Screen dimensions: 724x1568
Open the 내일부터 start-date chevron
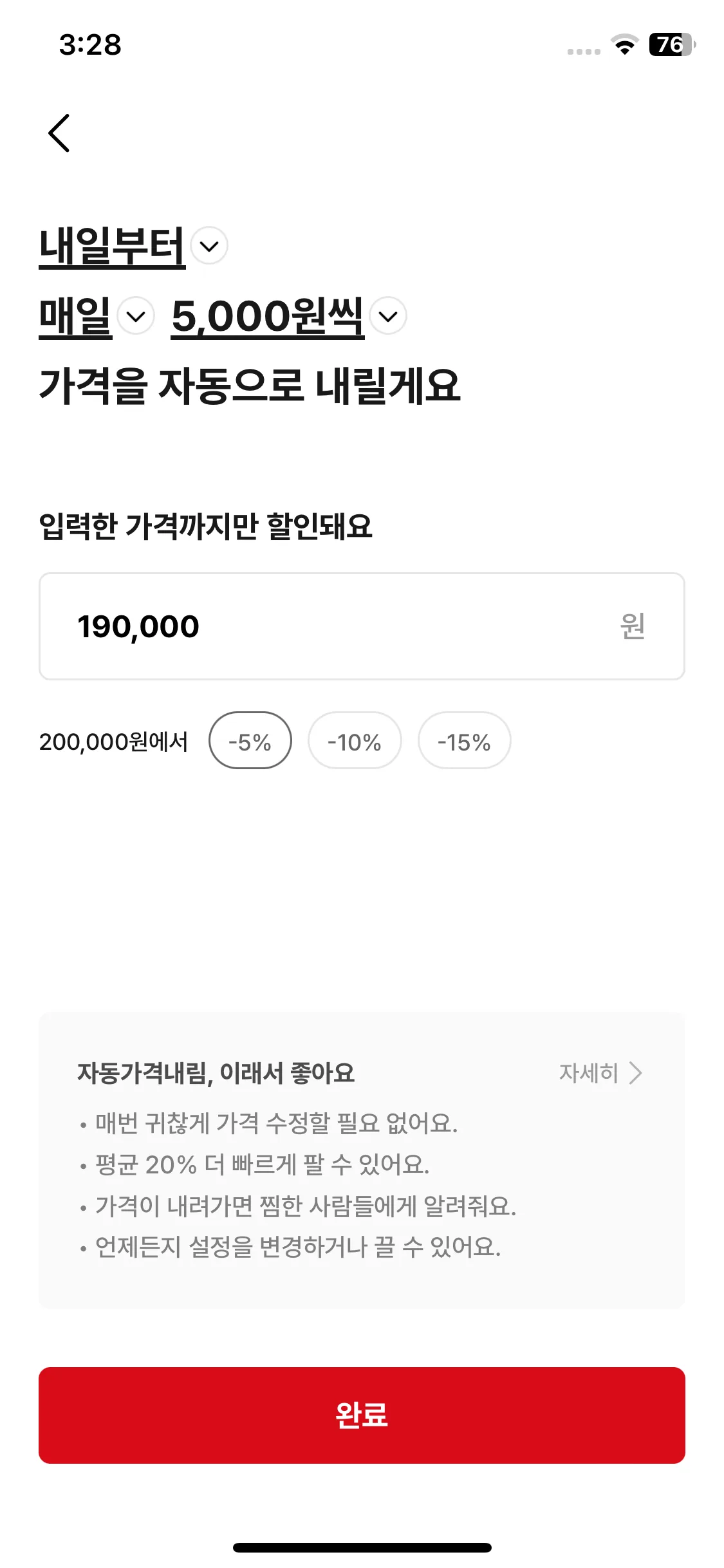(x=209, y=246)
